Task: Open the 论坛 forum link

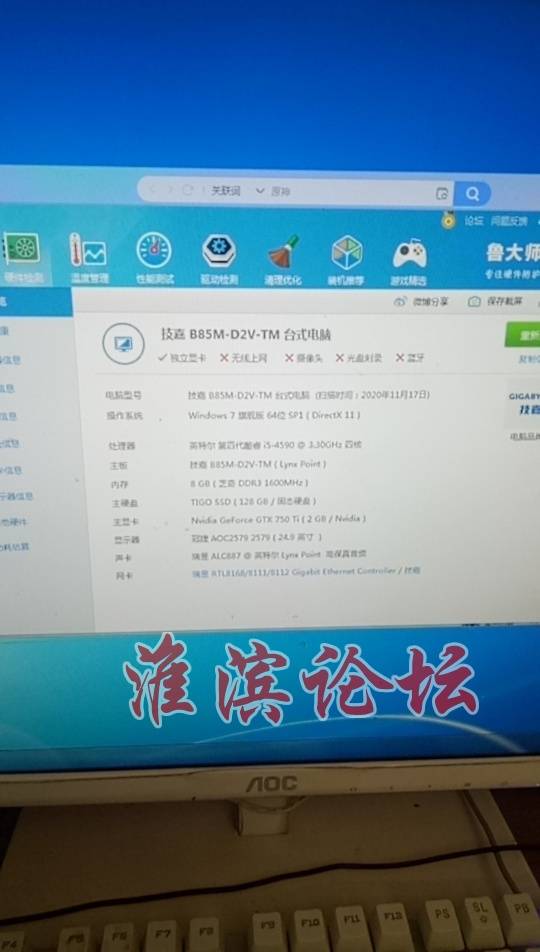Action: (474, 221)
